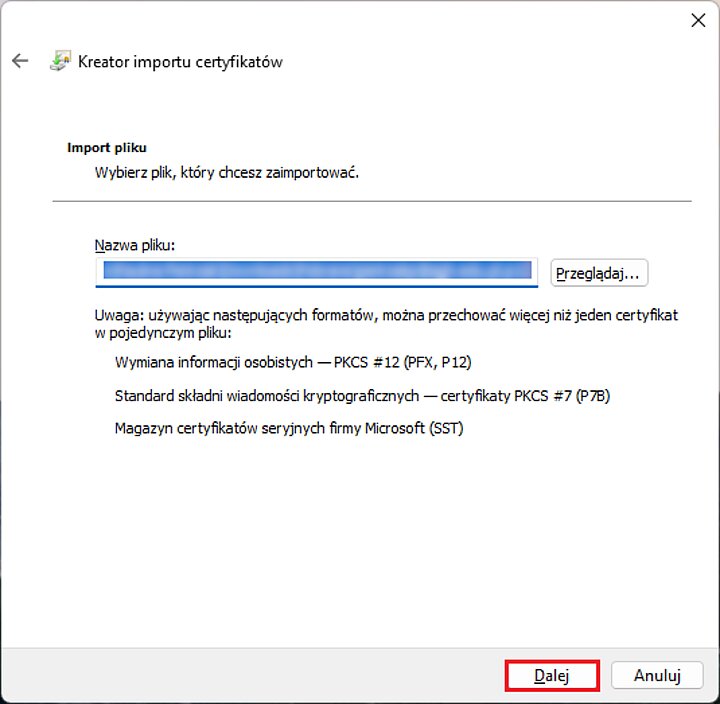Image resolution: width=720 pixels, height=704 pixels.
Task: Click the Nazwa pliku file path field
Action: point(316,272)
